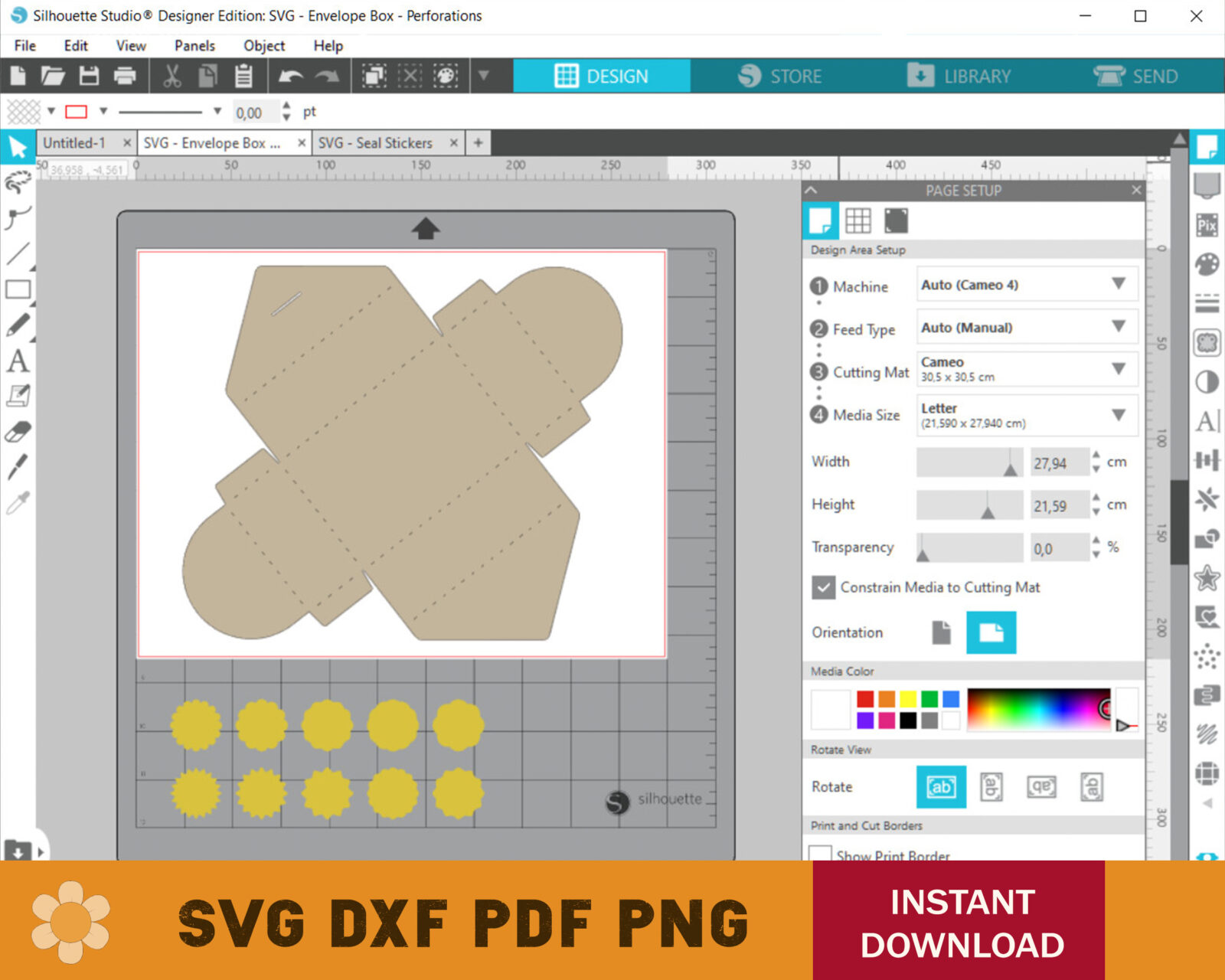This screenshot has width=1225, height=980.
Task: Open the Line Style panel icon
Action: [x=1207, y=303]
